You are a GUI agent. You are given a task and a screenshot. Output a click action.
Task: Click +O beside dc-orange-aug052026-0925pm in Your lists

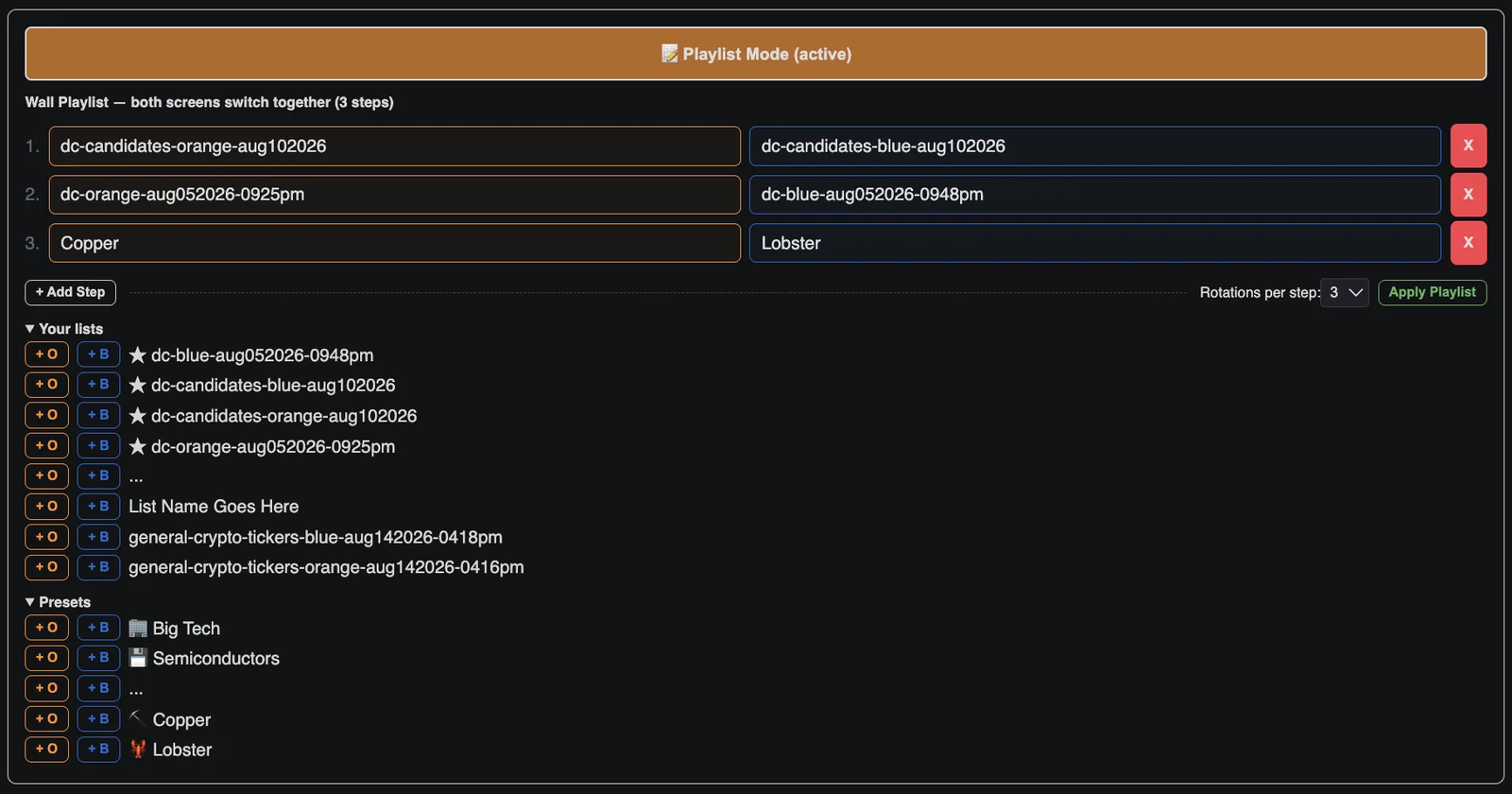click(46, 445)
